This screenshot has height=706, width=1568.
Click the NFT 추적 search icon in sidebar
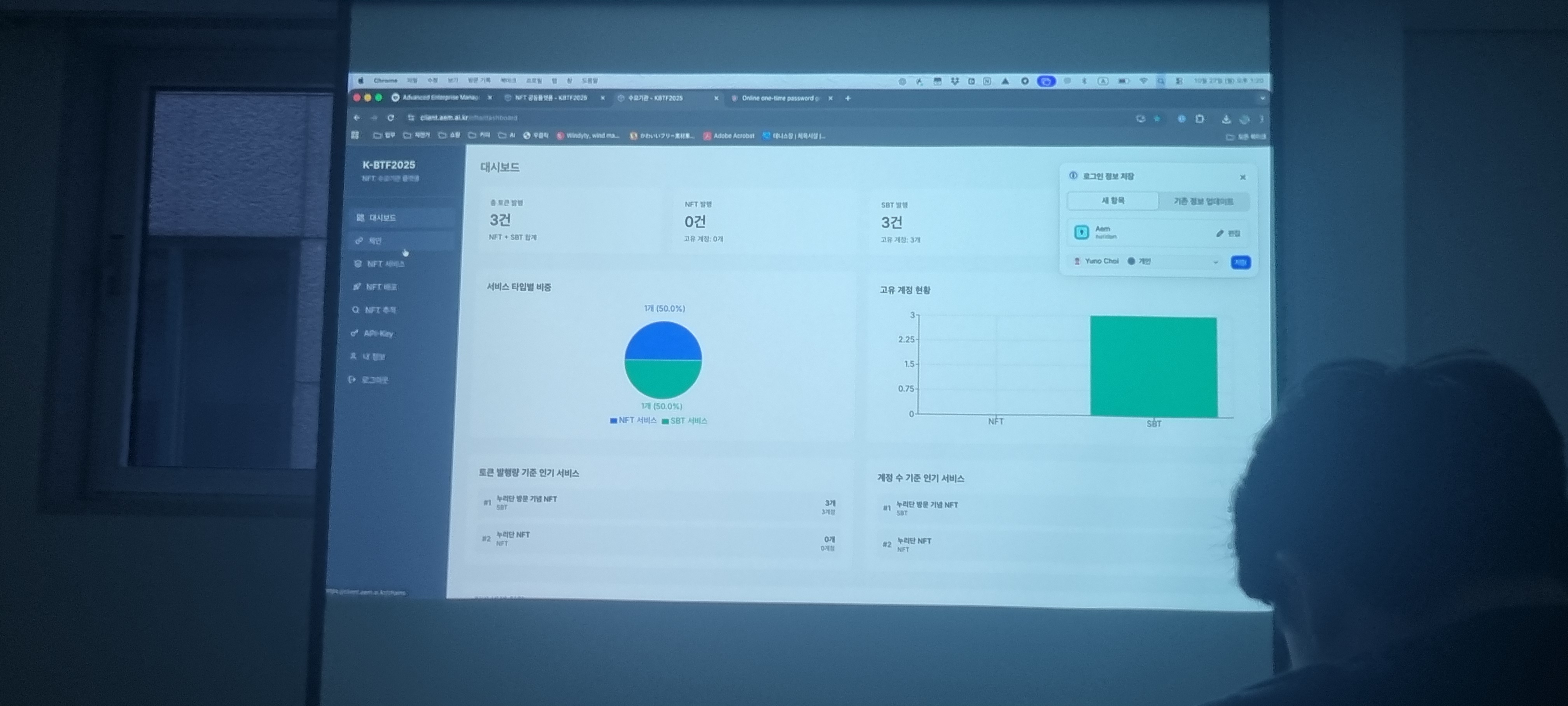[355, 310]
